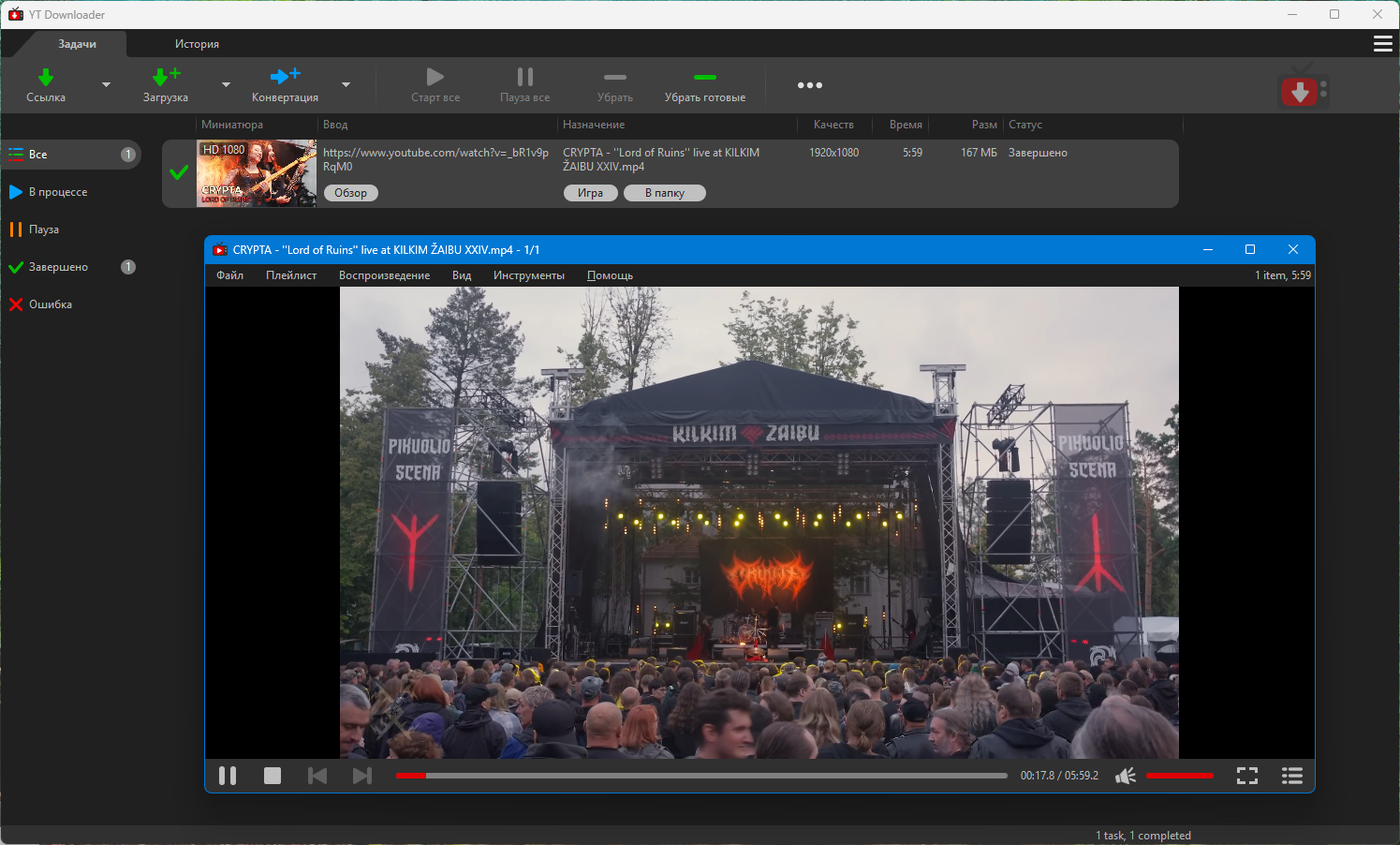Image resolution: width=1400 pixels, height=845 pixels.
Task: Open the Воспроизведение menu in player
Action: pyautogui.click(x=384, y=275)
